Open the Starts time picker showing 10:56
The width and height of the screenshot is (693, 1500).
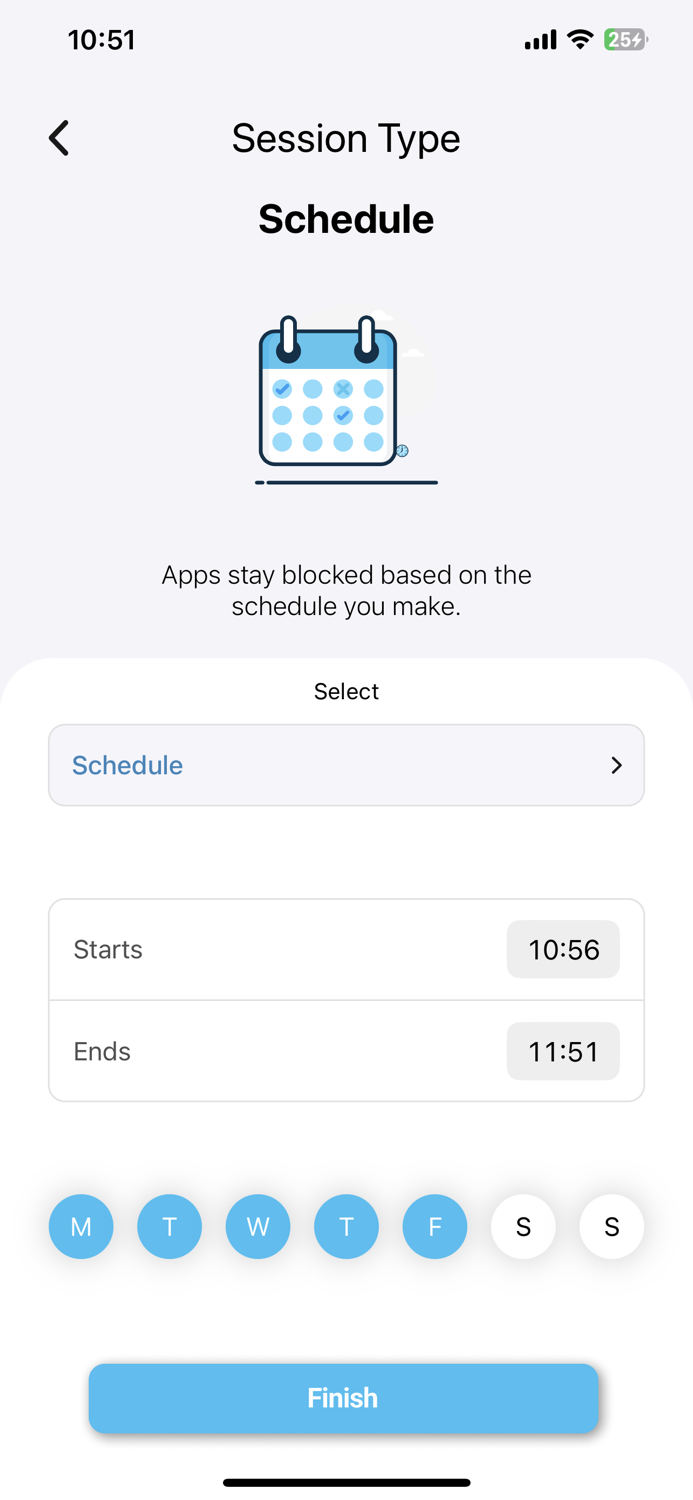coord(563,949)
